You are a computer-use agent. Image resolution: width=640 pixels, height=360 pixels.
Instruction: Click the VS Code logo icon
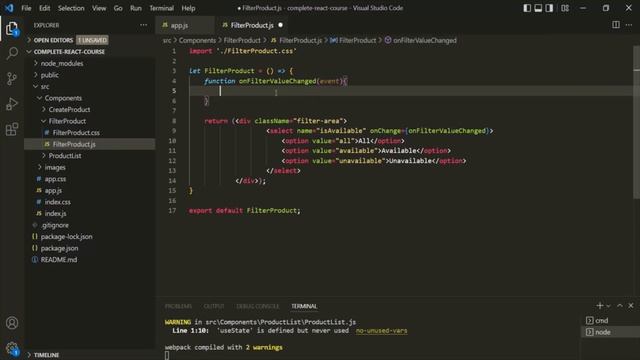pyautogui.click(x=9, y=8)
